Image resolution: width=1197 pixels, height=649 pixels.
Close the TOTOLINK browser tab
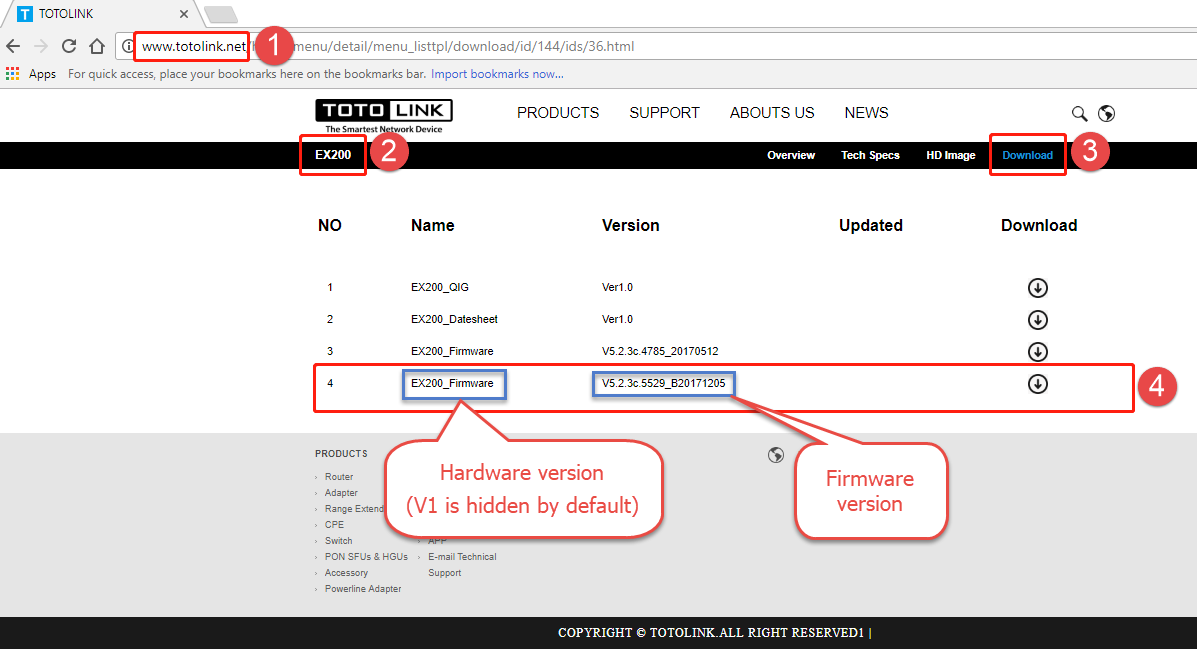[184, 14]
